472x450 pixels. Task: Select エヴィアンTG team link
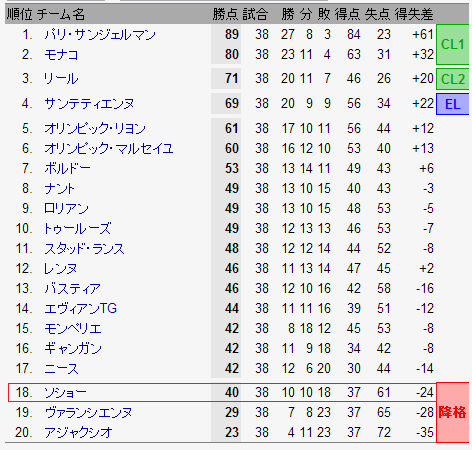81,309
